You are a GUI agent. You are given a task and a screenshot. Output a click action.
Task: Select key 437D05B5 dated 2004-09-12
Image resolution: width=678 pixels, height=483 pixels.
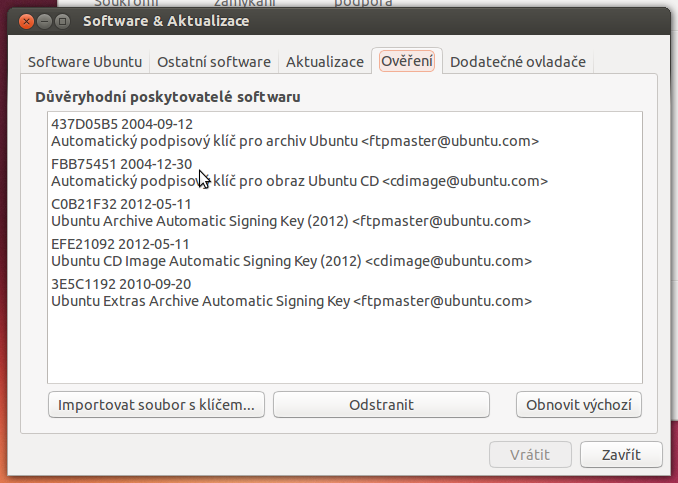[x=345, y=132]
